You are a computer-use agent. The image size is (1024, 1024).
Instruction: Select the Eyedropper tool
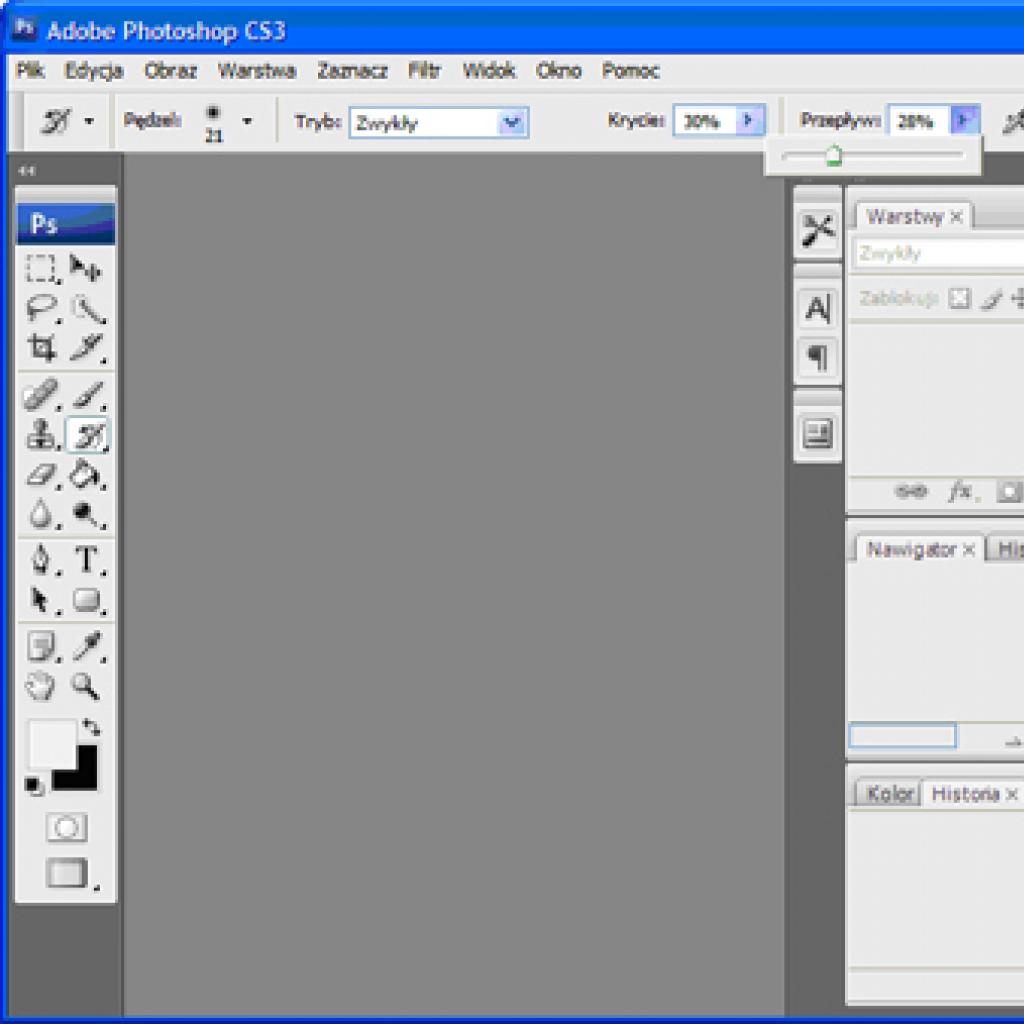point(88,647)
